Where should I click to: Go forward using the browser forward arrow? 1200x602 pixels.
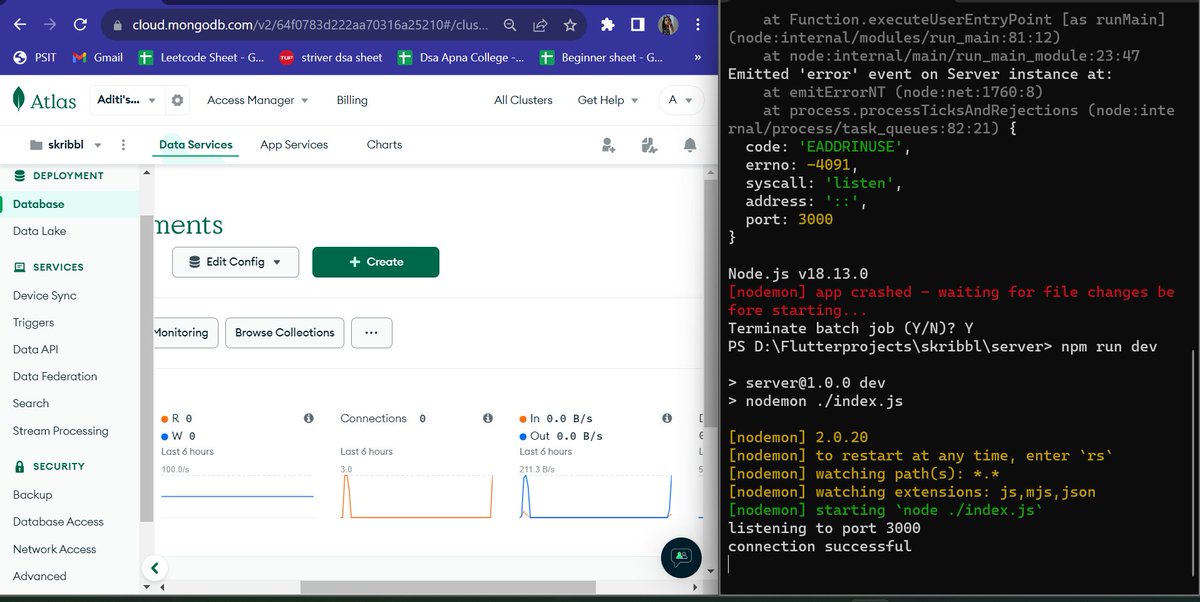(50, 24)
